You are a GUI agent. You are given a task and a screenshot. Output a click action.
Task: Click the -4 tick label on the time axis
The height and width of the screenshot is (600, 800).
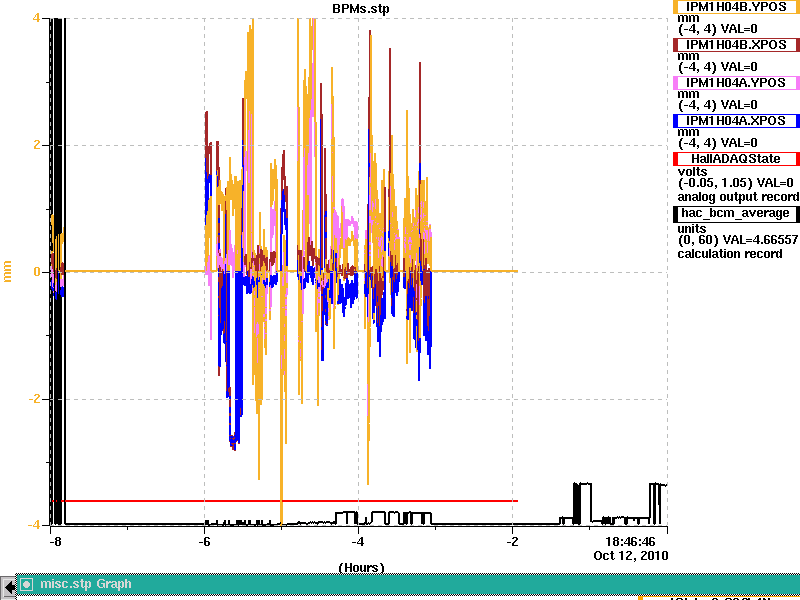[x=358, y=542]
